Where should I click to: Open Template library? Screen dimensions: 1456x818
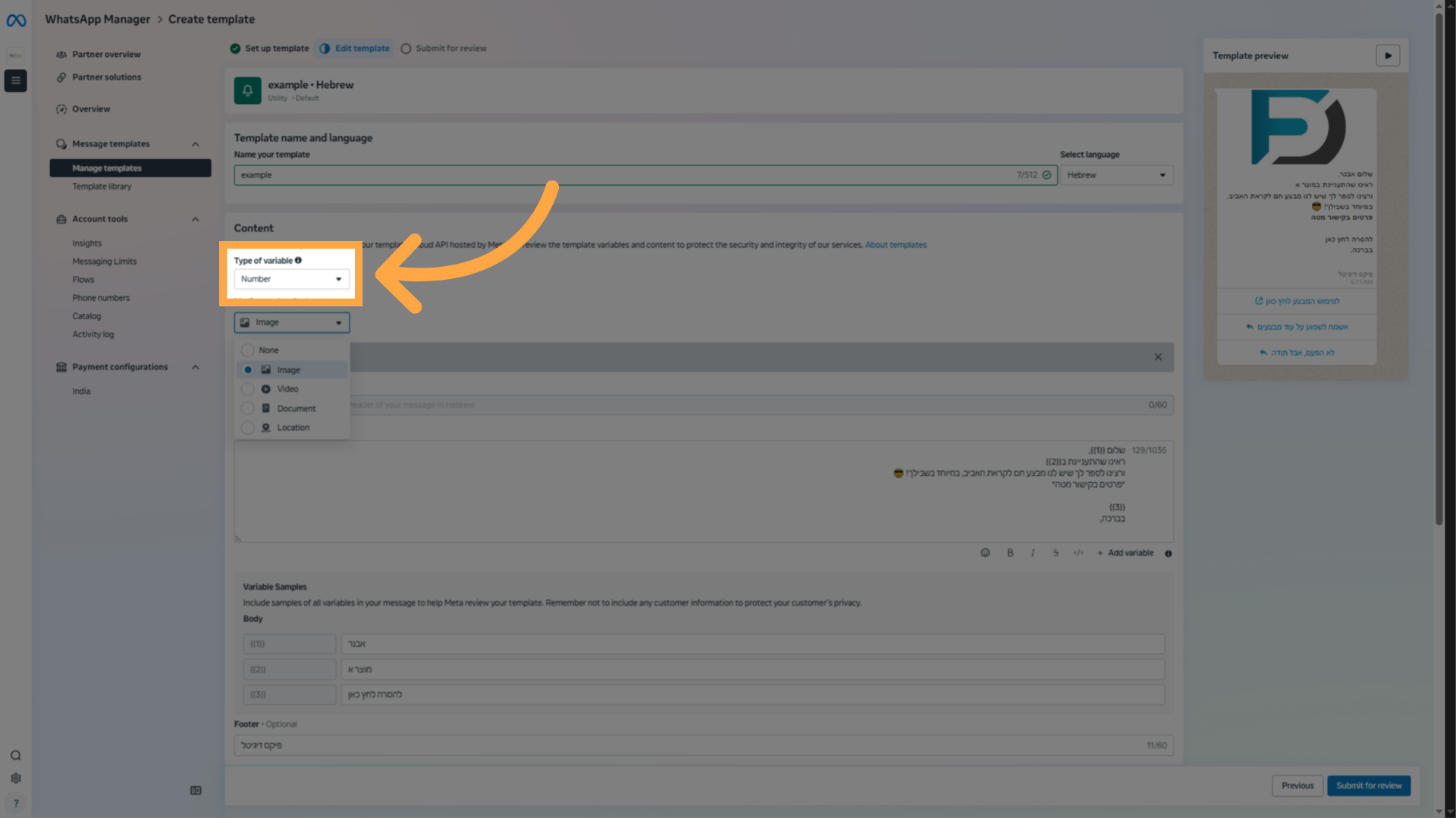tap(102, 186)
